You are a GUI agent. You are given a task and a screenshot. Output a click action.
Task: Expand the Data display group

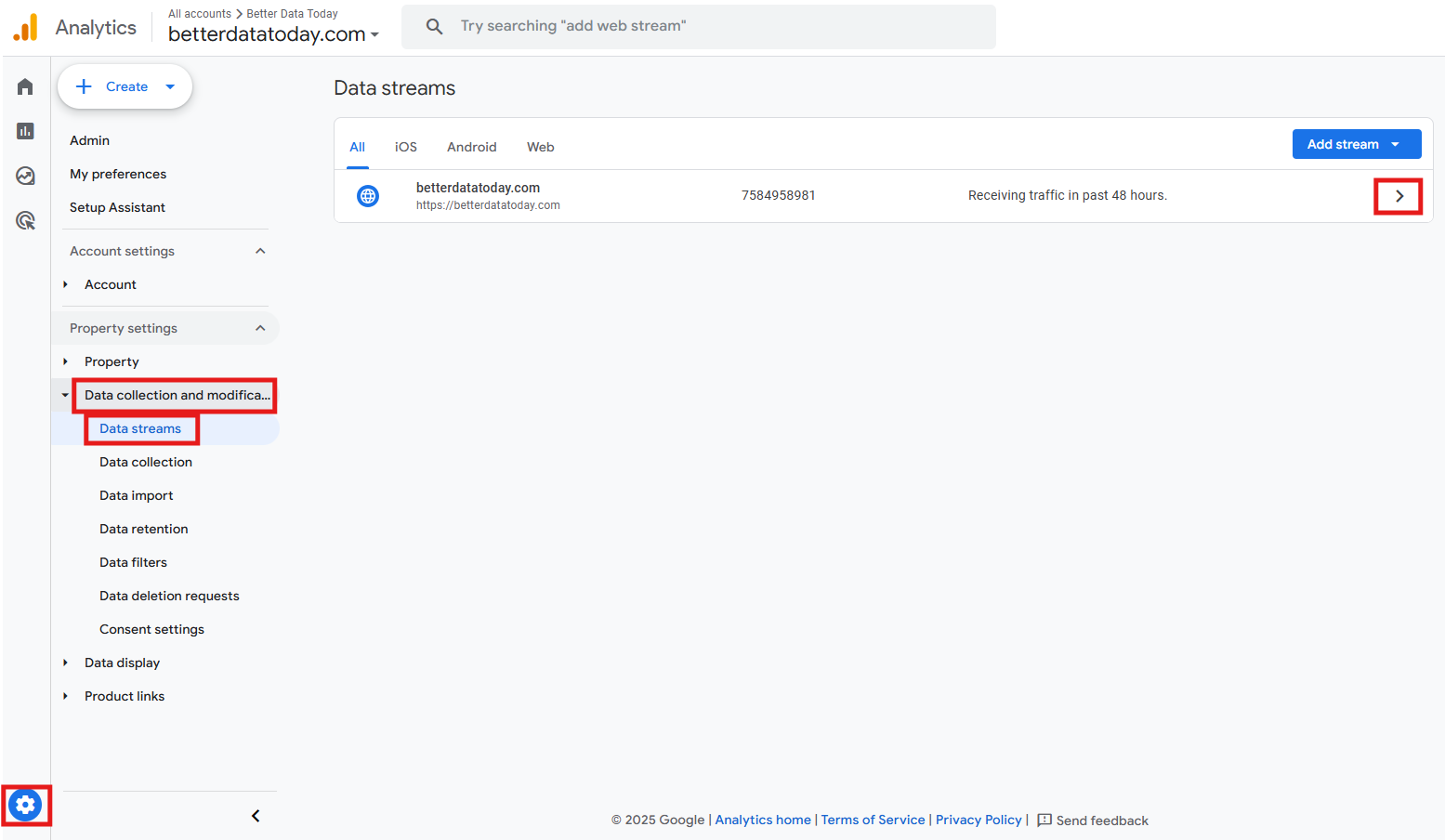click(65, 663)
